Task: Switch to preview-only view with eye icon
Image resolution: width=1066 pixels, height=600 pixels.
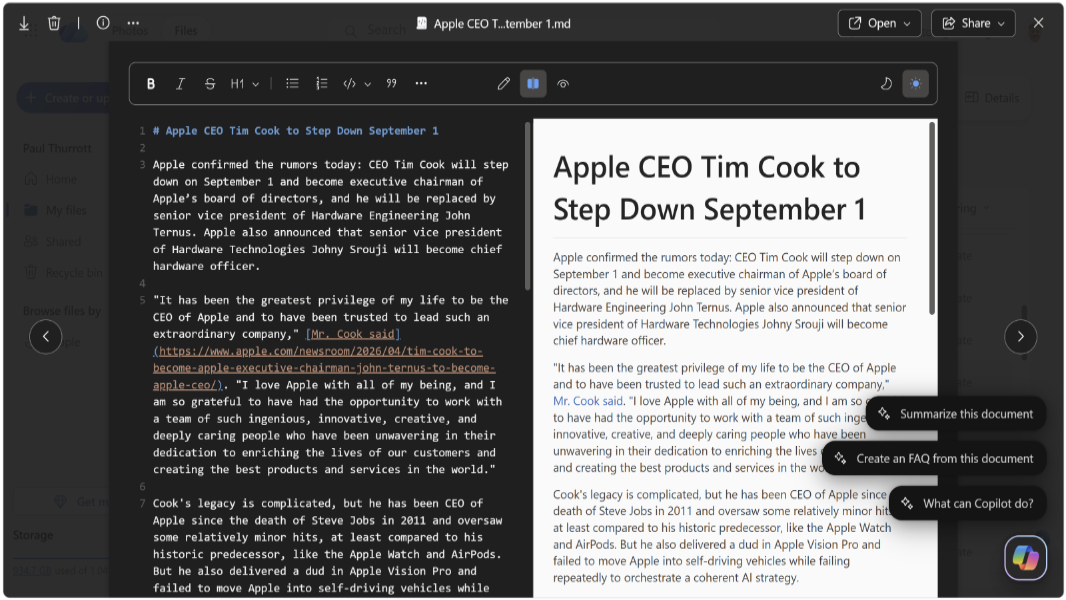Action: 563,83
